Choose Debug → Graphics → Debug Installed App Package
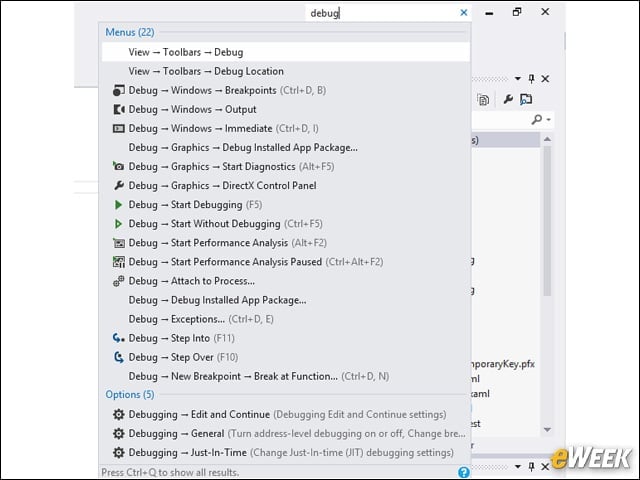 286,147
